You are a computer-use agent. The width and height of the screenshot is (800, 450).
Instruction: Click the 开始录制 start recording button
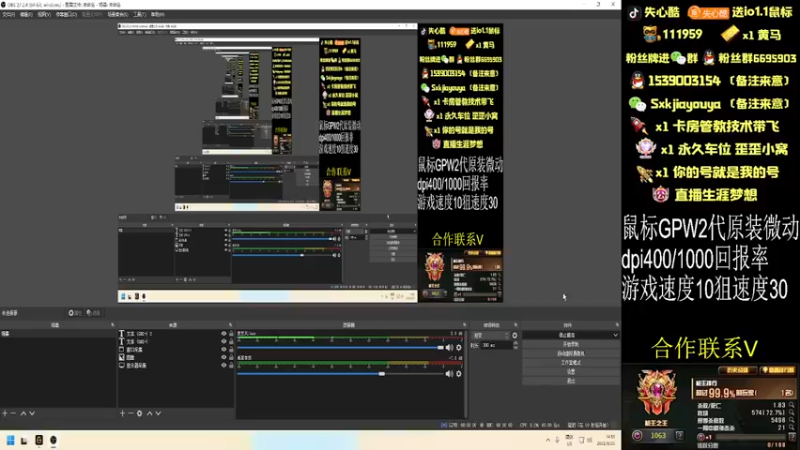pyautogui.click(x=570, y=344)
